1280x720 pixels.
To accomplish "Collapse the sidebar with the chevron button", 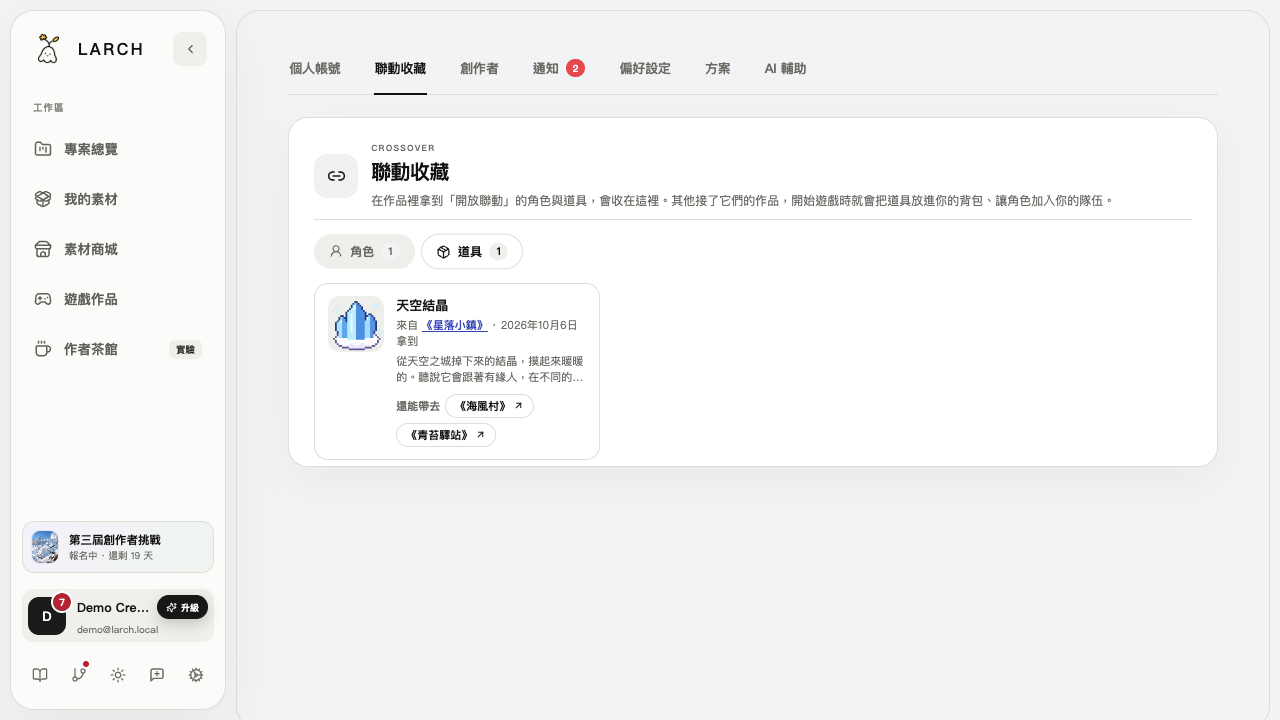I will pos(190,49).
